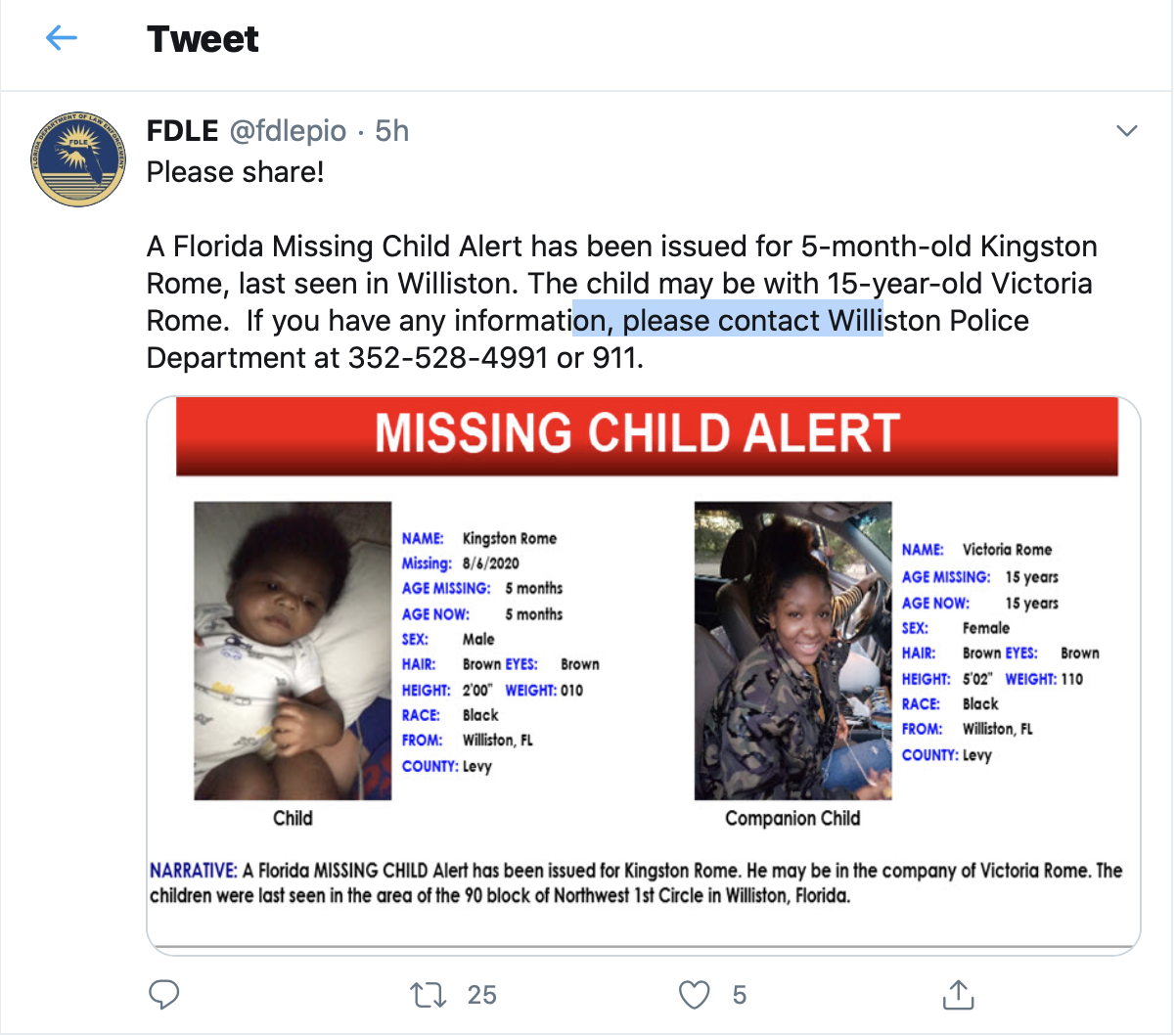The height and width of the screenshot is (1035, 1176).
Task: Open Victoria Rome's companion child photo
Action: coord(792,651)
